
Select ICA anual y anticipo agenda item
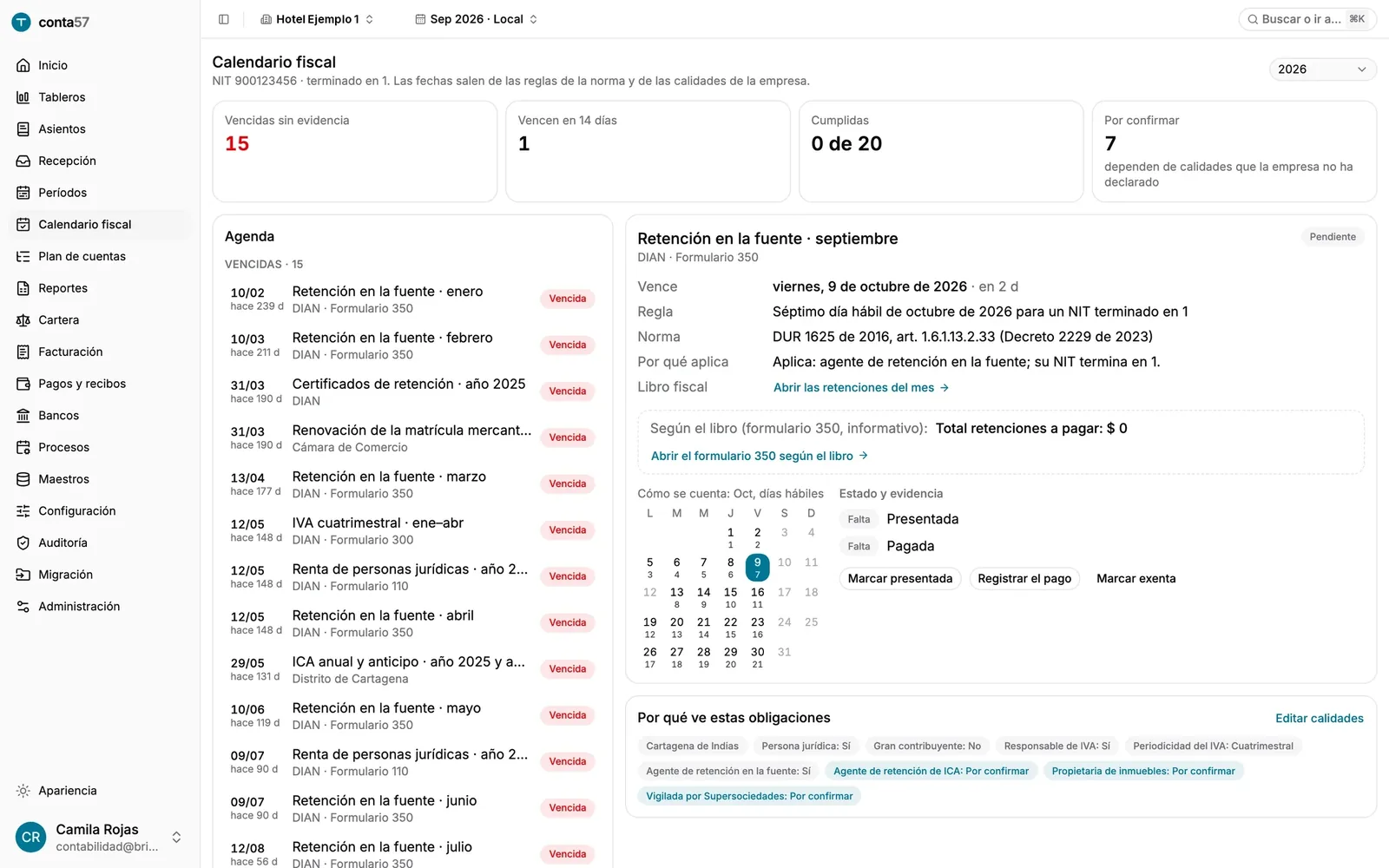click(411, 670)
